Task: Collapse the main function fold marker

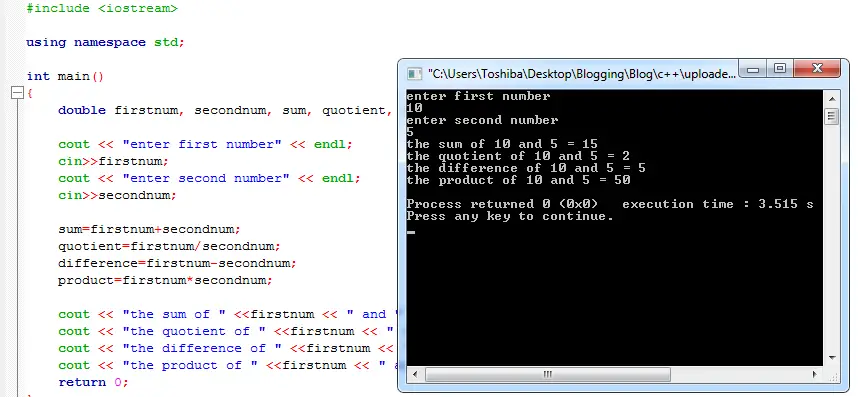Action: coord(18,93)
